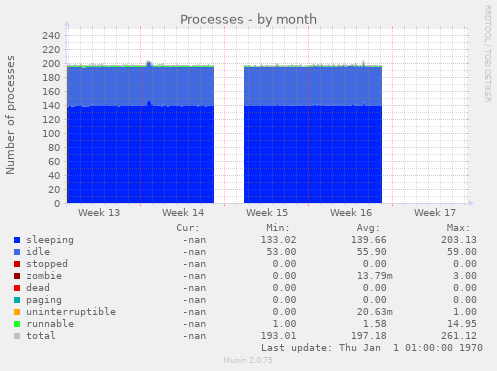Viewport: 497px width, 371px height.
Task: Click the 'Max:' column header
Action: point(458,228)
